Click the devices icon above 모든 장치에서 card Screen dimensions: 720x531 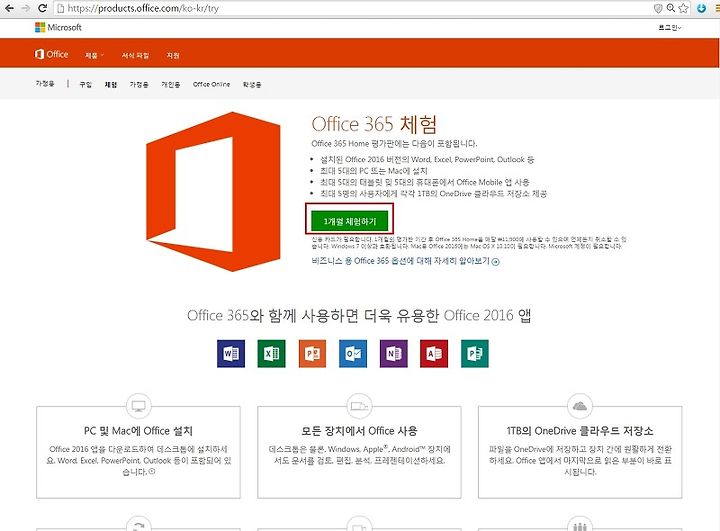tap(359, 406)
